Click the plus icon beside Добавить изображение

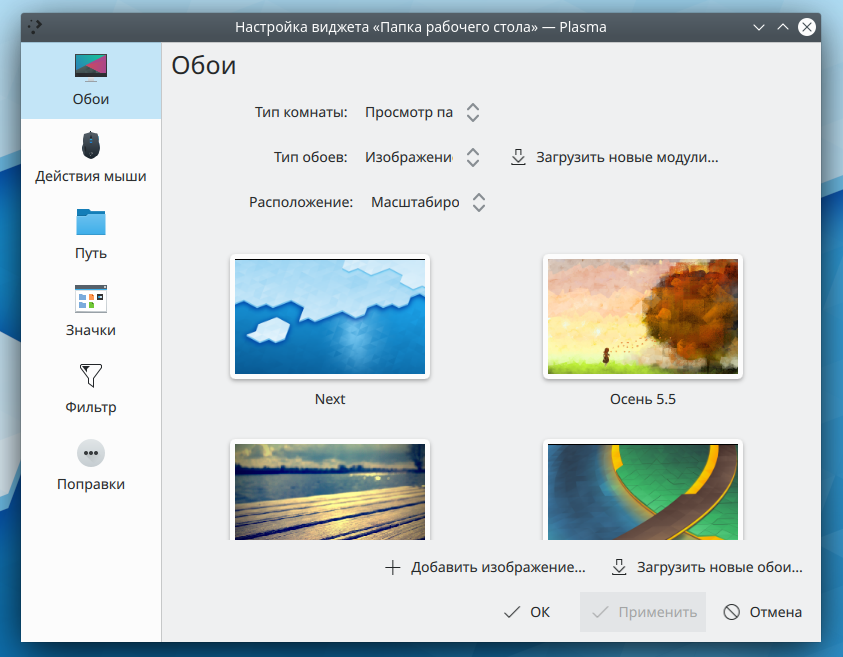tap(393, 567)
